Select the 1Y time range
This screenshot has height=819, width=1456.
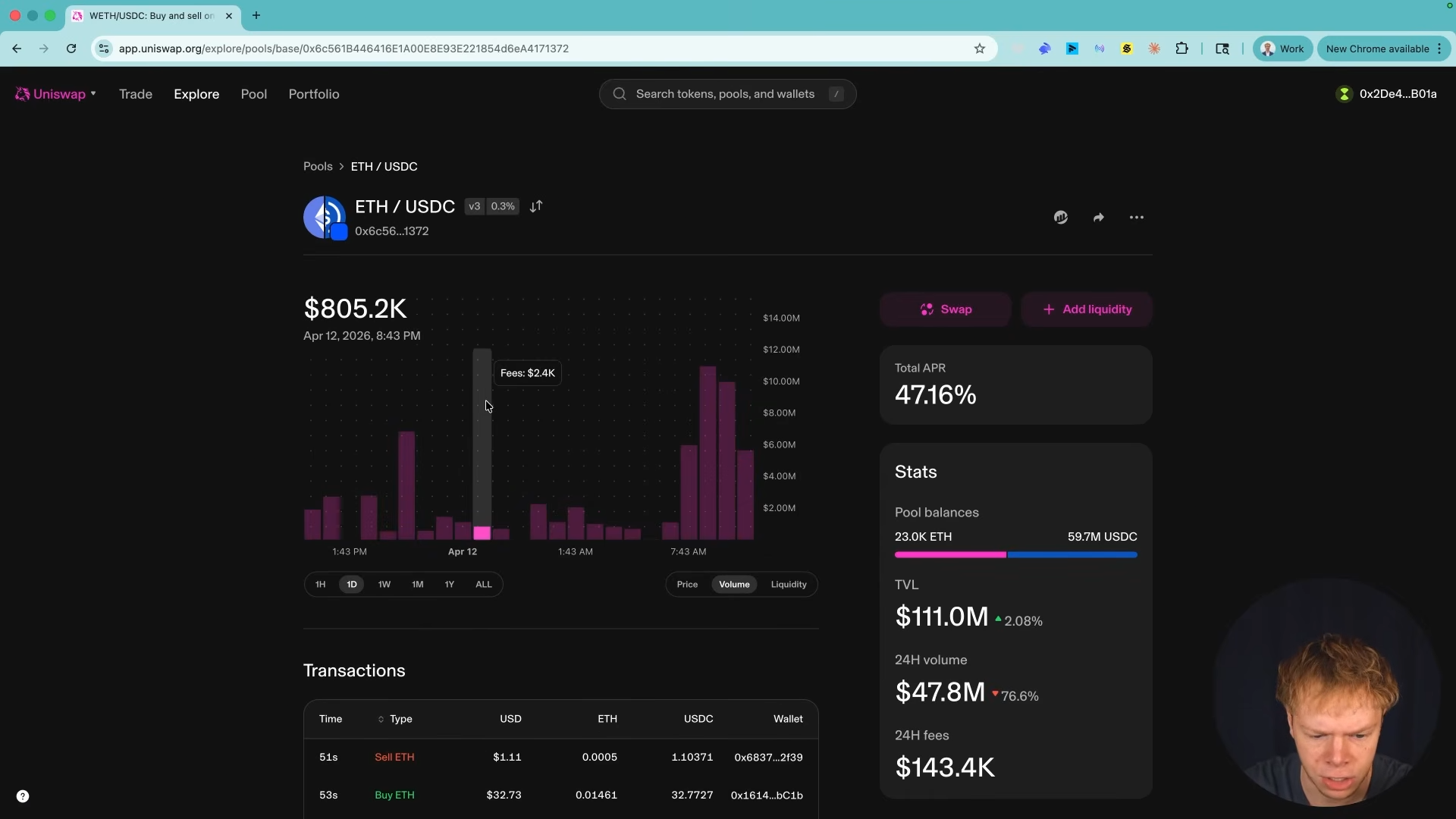point(450,585)
